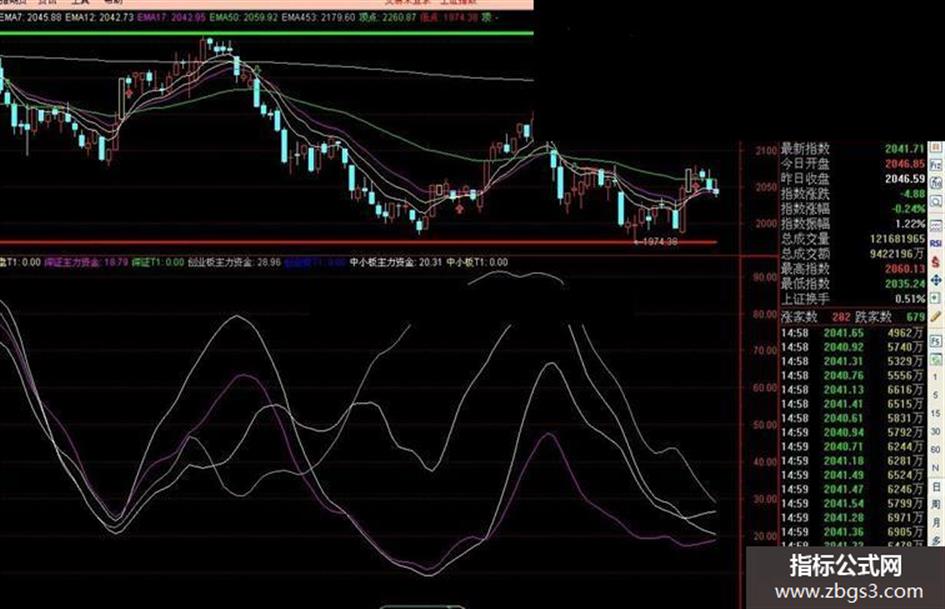The height and width of the screenshot is (609, 945).
Task: Click the icon directly above the magnifier
Action: [936, 182]
